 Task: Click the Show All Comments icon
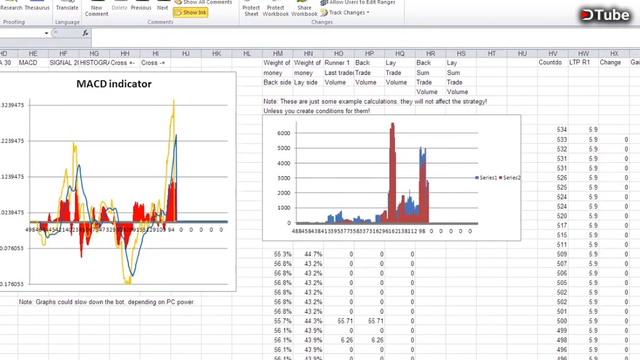tap(178, 2)
